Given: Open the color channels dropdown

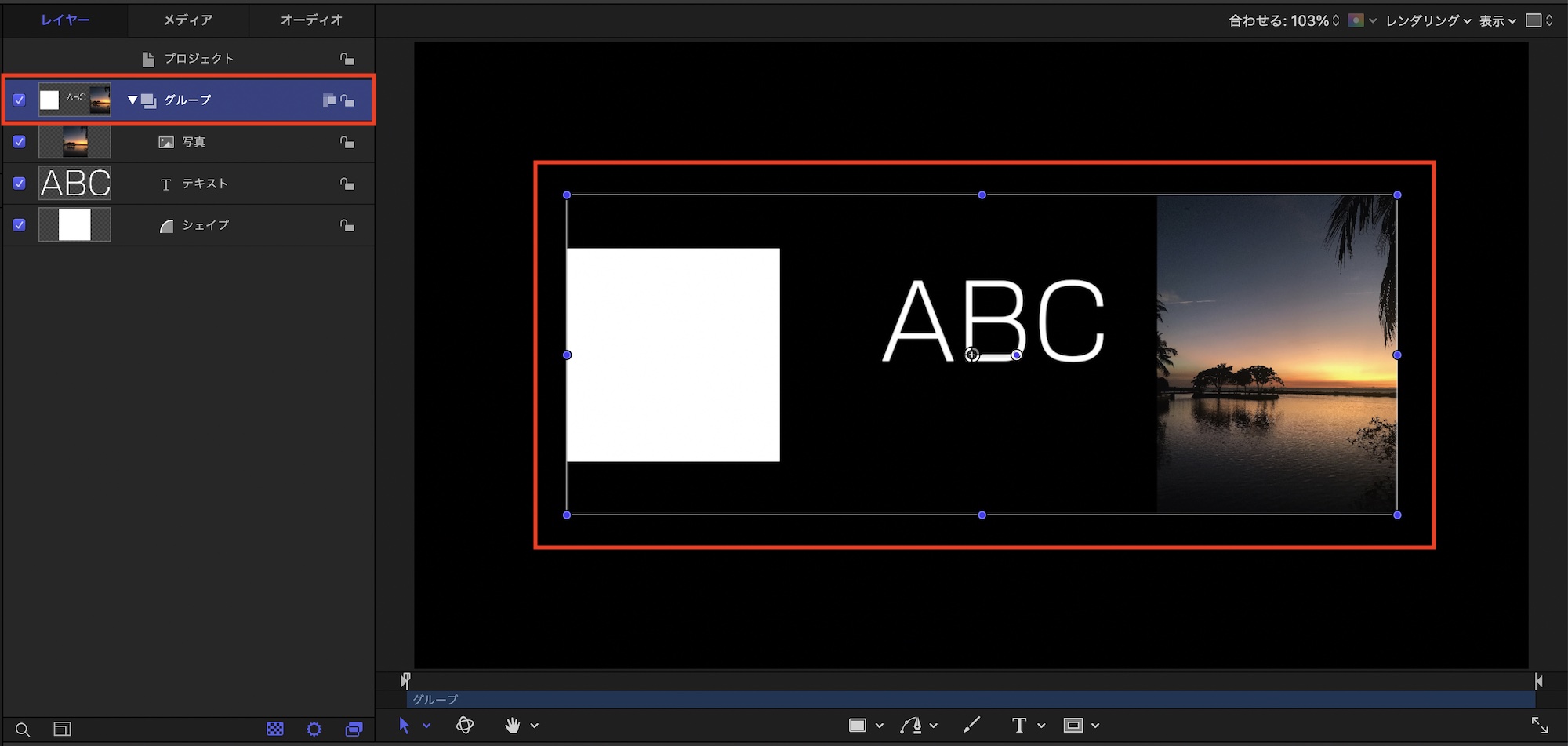Looking at the screenshot, I should point(1363,21).
